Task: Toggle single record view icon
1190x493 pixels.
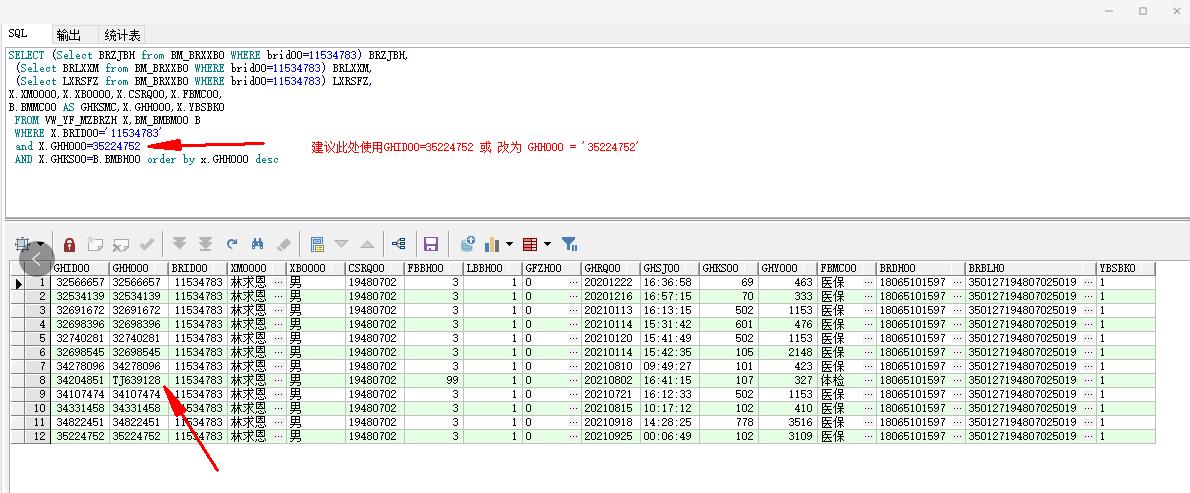Action: (x=317, y=244)
